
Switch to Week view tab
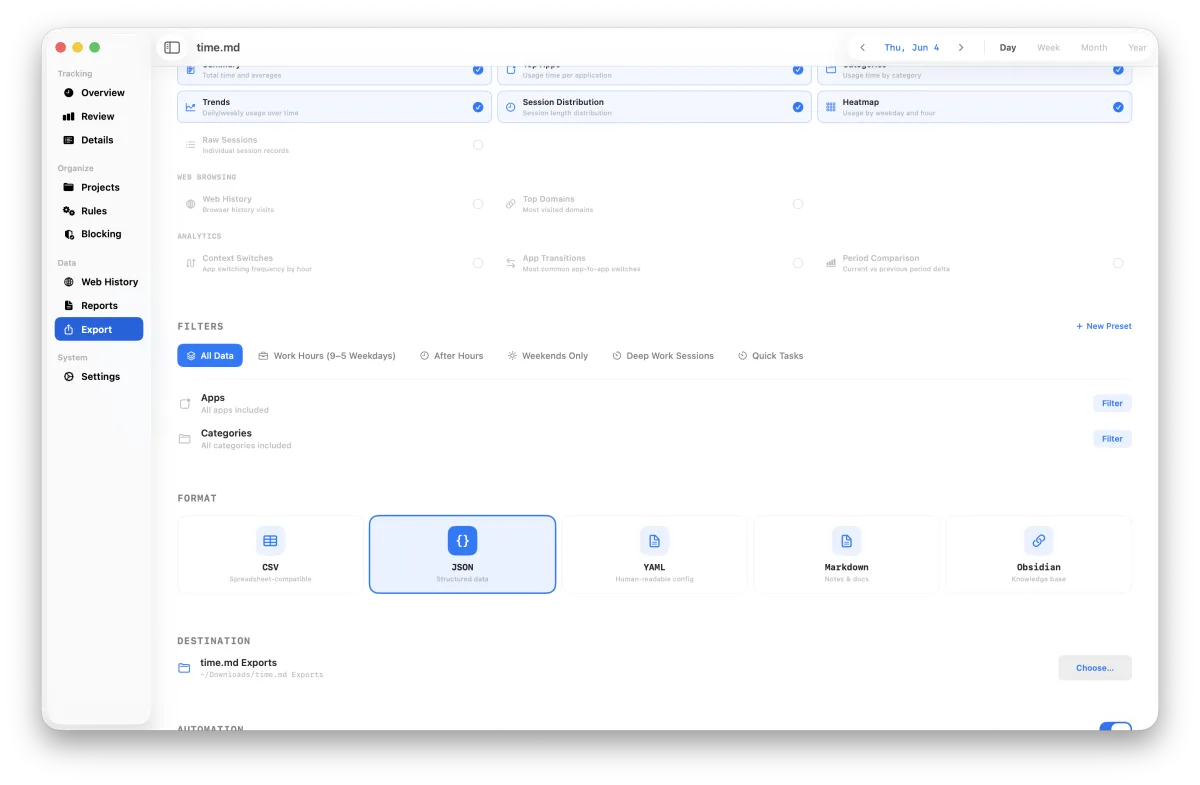pos(1048,48)
